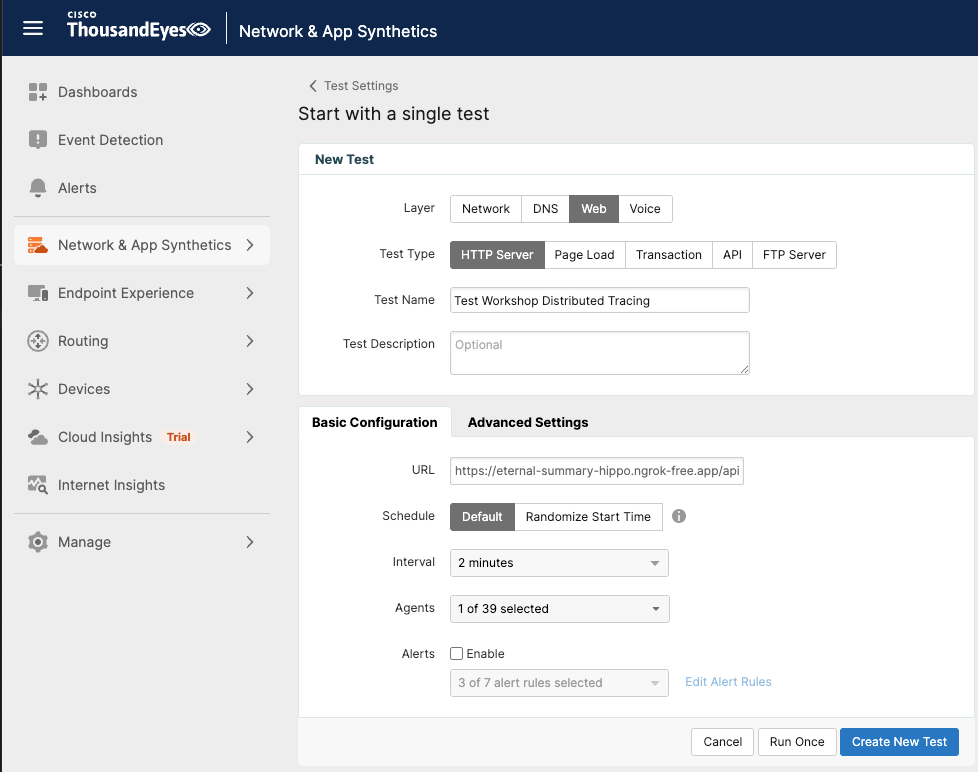The height and width of the screenshot is (772, 978).
Task: Click the Routing icon
Action: tap(37, 341)
